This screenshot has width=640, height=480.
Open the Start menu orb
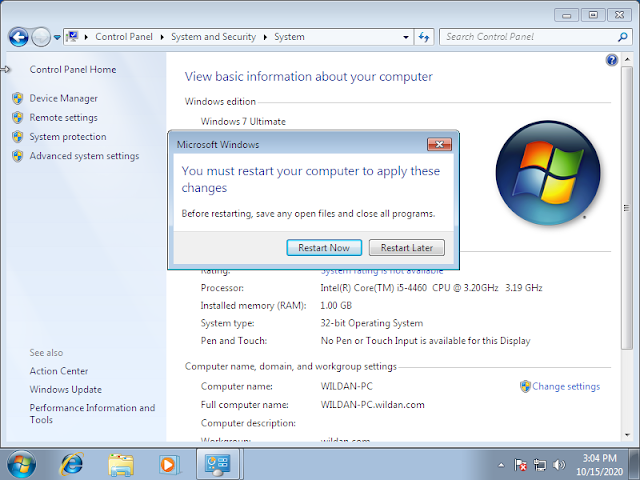(x=21, y=464)
